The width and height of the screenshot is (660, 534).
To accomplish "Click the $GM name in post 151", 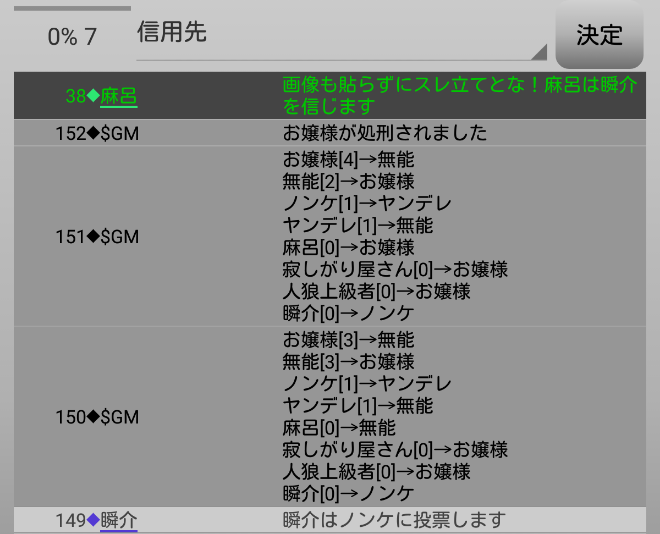I will [120, 237].
